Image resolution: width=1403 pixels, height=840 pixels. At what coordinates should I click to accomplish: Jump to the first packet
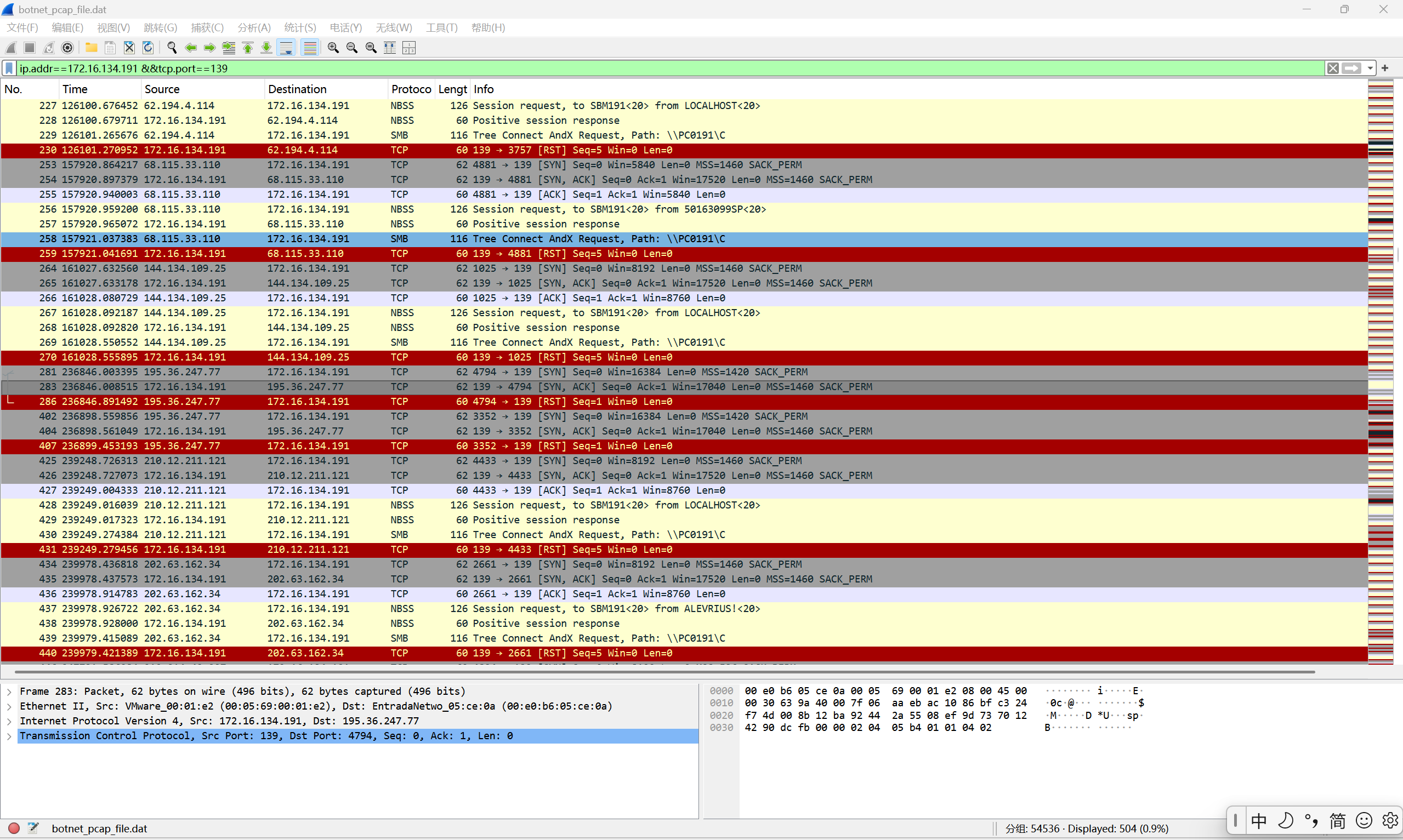pyautogui.click(x=247, y=48)
